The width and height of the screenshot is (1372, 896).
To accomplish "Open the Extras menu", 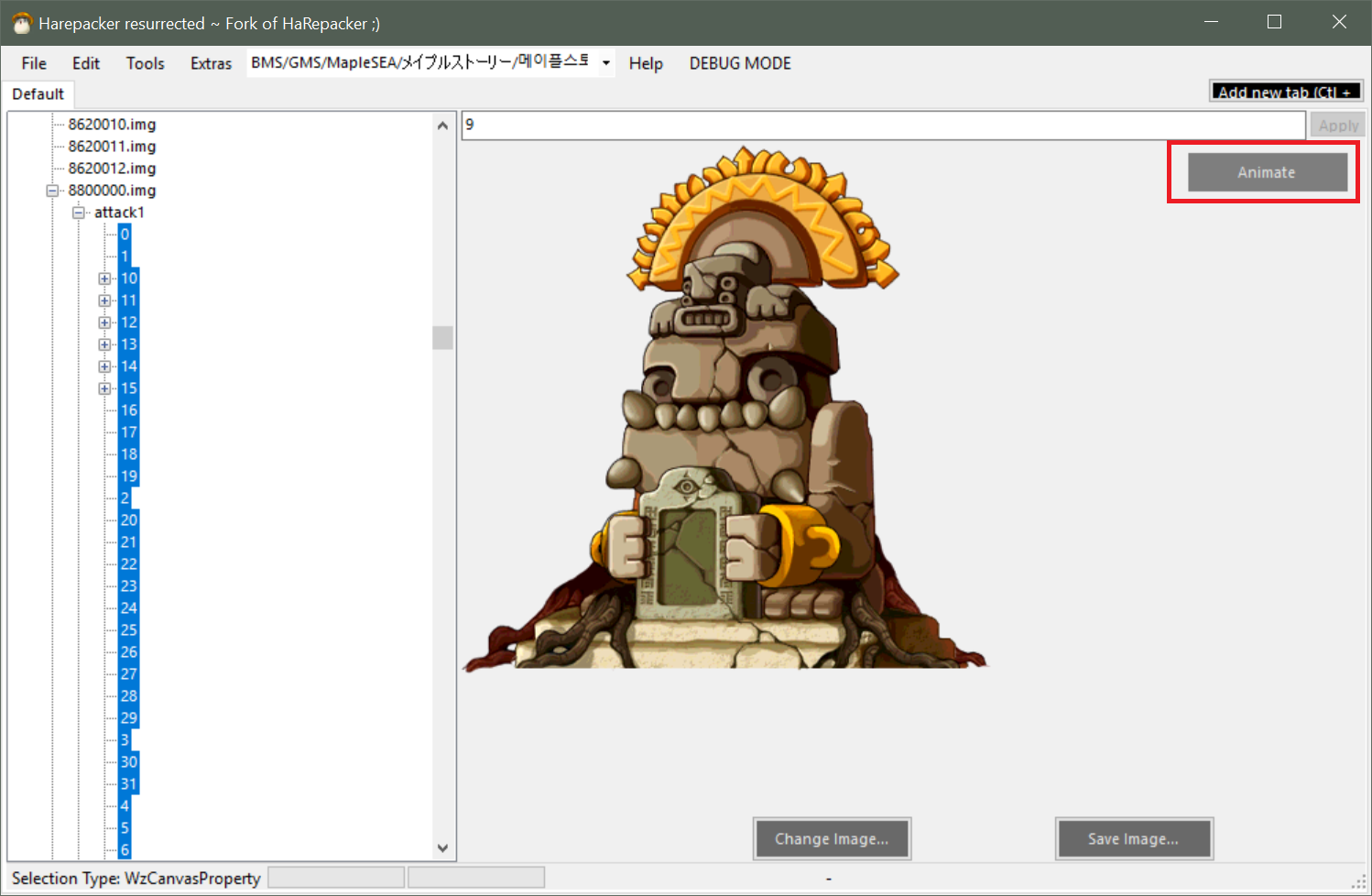I will coord(210,63).
